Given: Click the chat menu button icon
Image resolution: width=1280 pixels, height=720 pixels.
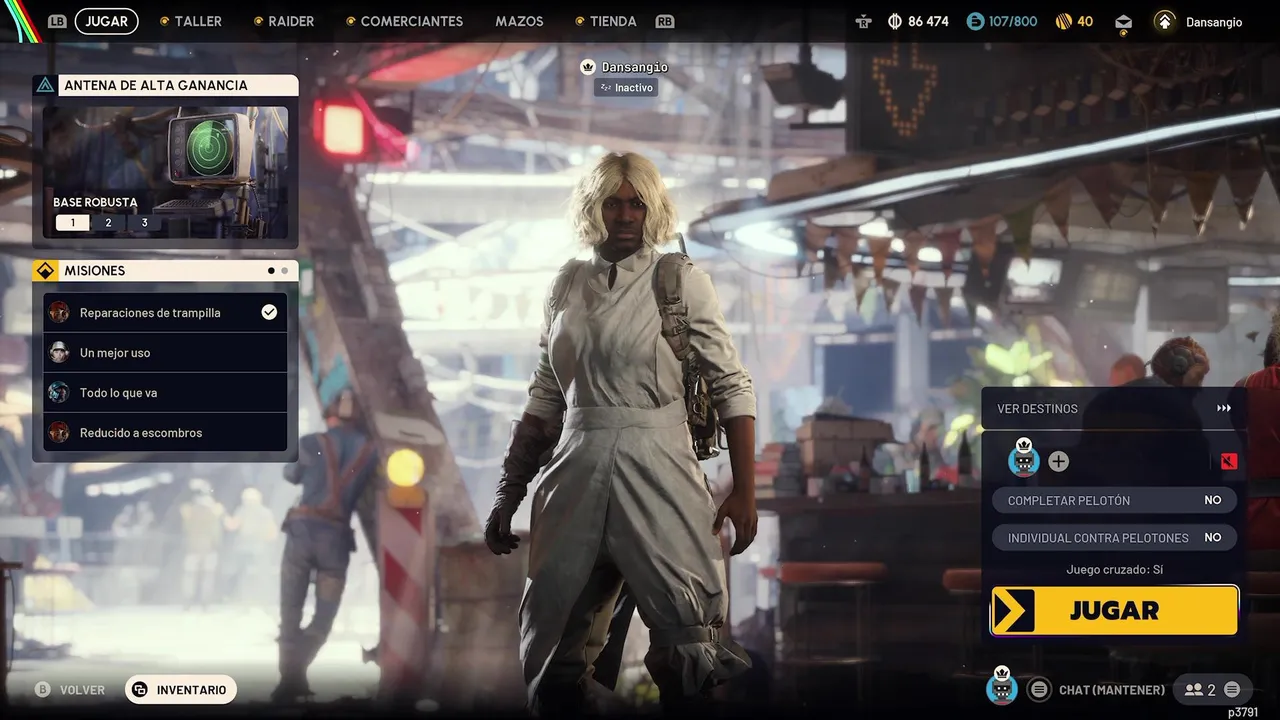Looking at the screenshot, I should [x=1040, y=689].
